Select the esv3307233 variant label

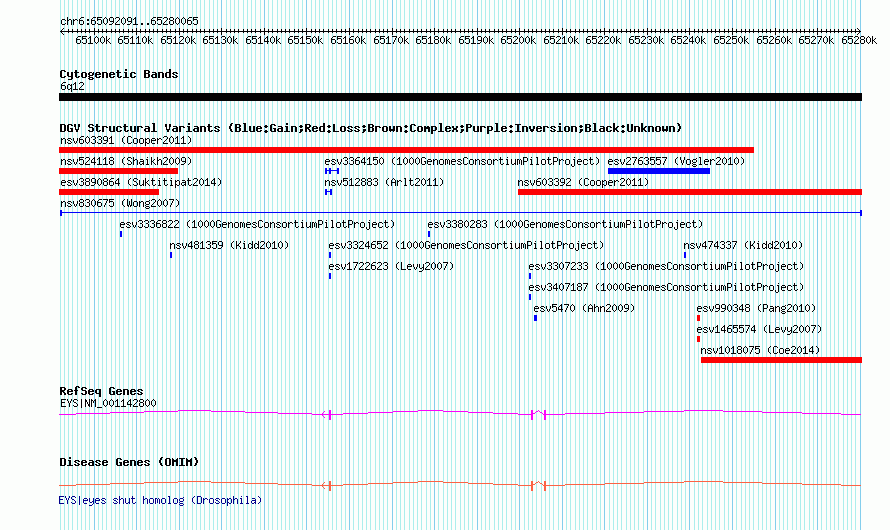666,267
